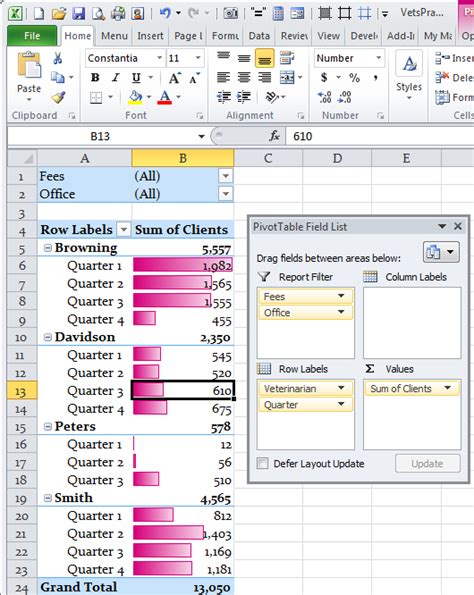Click the Print Preview icon
The height and width of the screenshot is (595, 474).
coord(99,14)
